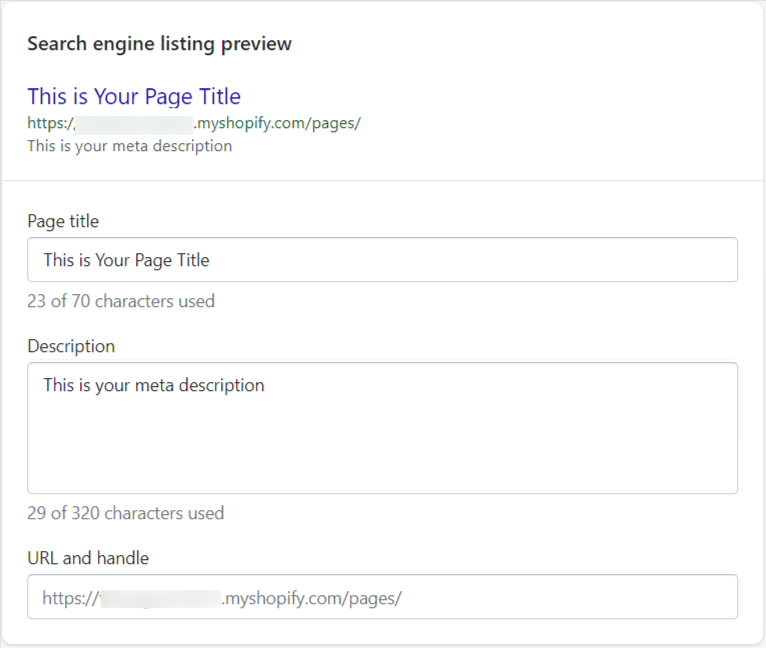This screenshot has width=766, height=648.
Task: Open the 'This is Your Page Title' preview link
Action: pyautogui.click(x=134, y=96)
